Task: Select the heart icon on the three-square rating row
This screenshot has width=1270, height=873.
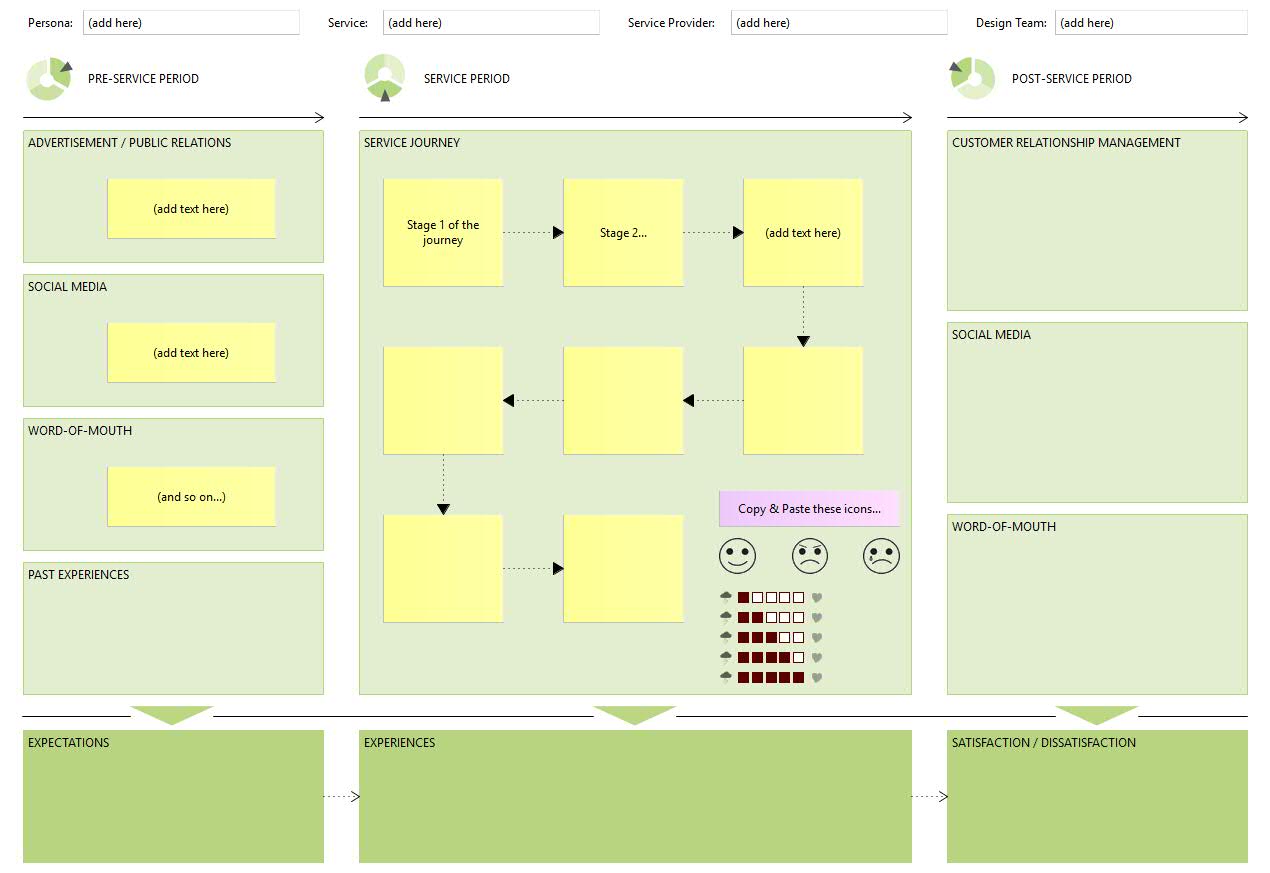Action: pyautogui.click(x=816, y=638)
